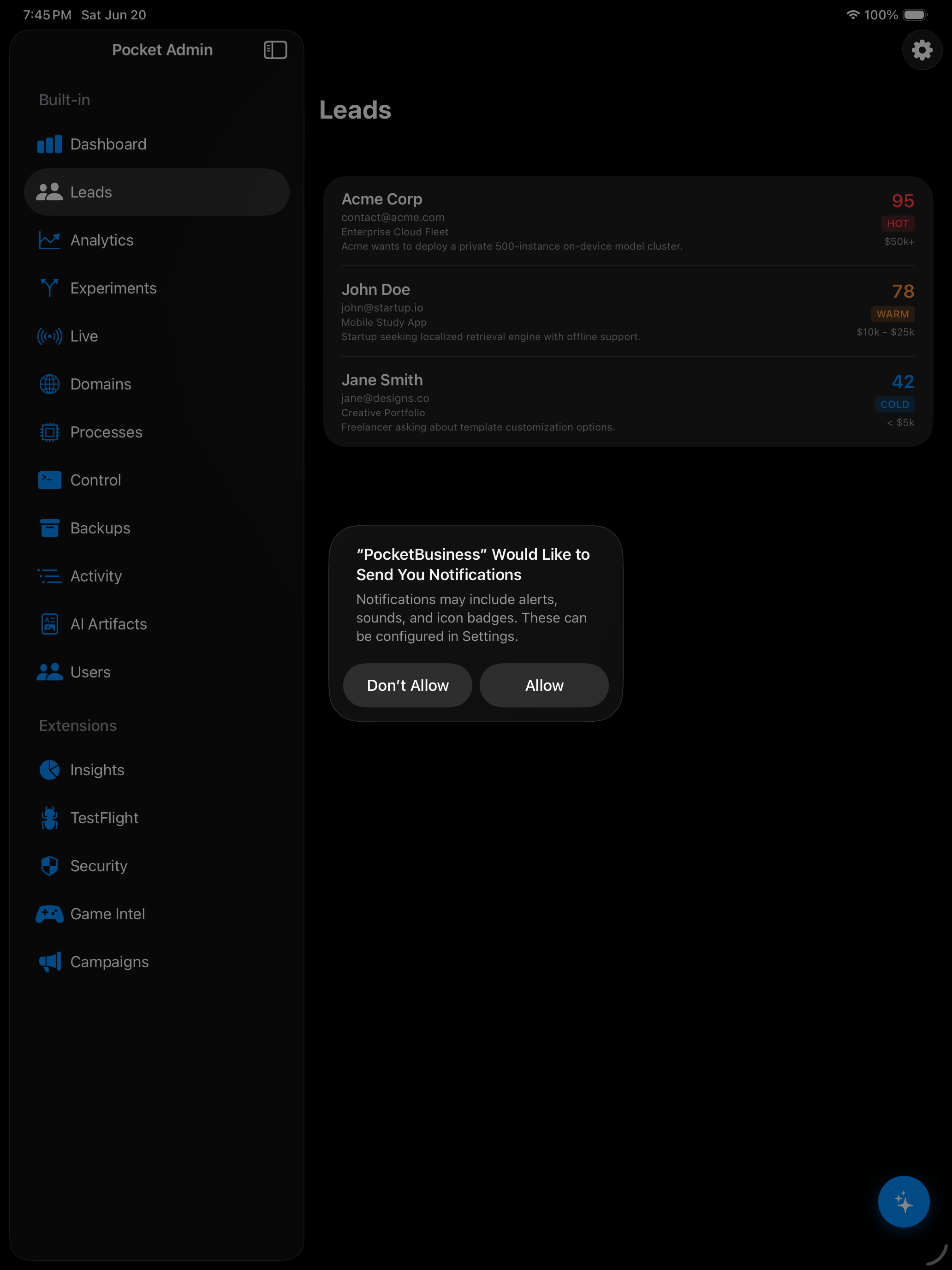
Task: Switch to the Live section
Action: pos(157,336)
